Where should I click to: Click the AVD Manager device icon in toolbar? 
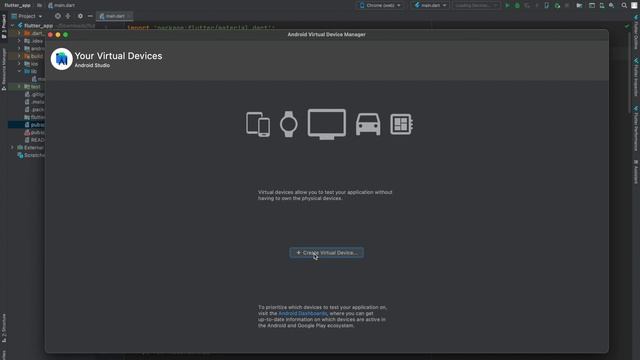tap(602, 5)
